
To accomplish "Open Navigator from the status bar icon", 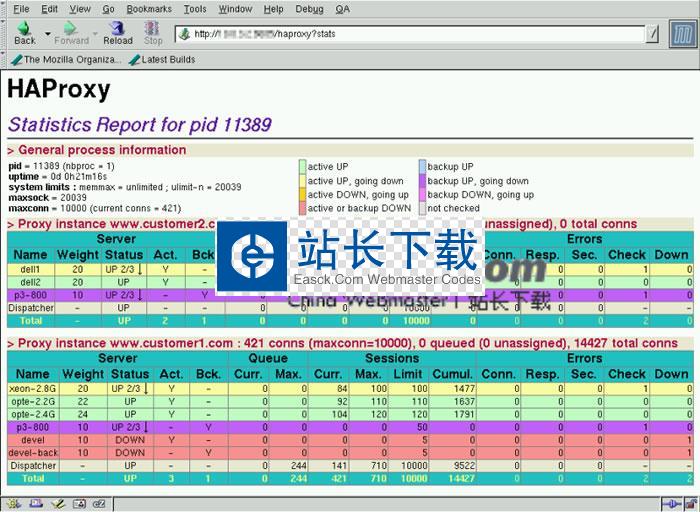I will point(12,504).
